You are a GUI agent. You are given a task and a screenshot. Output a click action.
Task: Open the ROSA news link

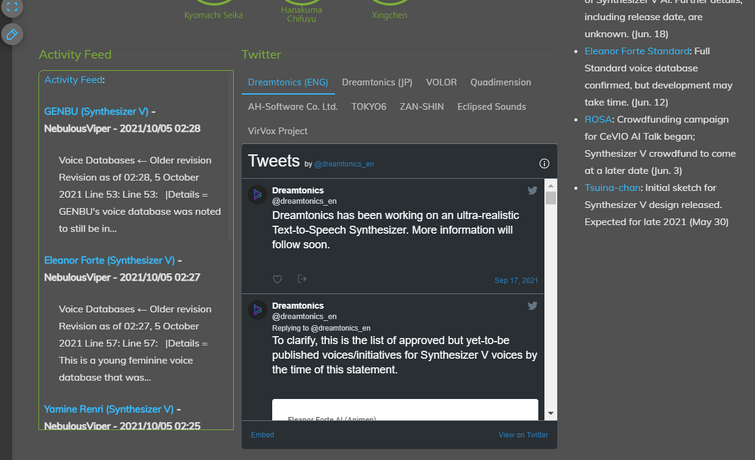598,119
